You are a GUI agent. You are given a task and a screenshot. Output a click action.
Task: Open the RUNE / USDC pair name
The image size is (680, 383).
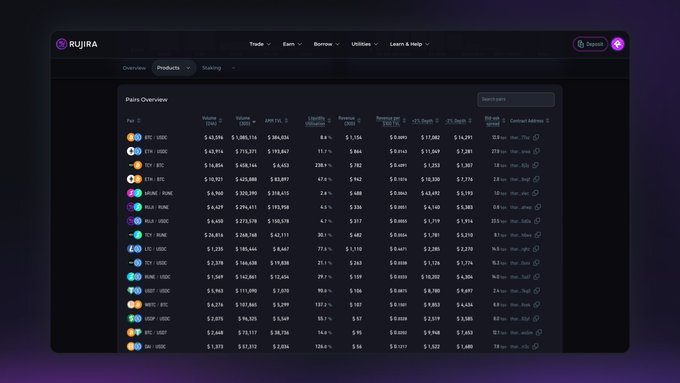click(x=157, y=276)
